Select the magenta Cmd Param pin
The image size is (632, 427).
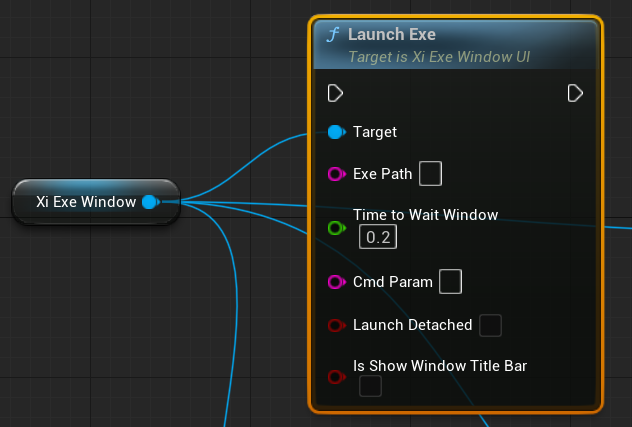pyautogui.click(x=337, y=281)
